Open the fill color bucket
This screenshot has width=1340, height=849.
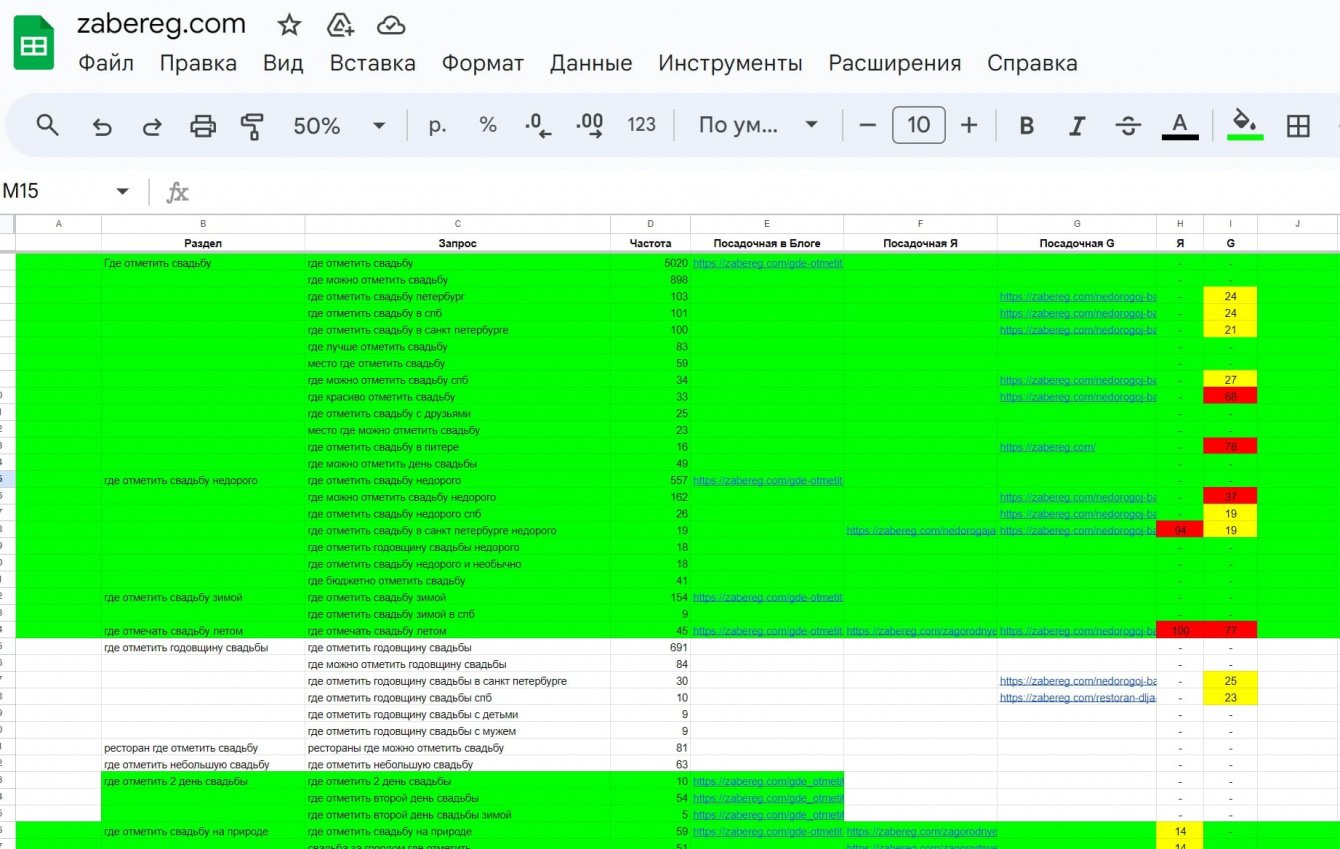click(x=1245, y=125)
